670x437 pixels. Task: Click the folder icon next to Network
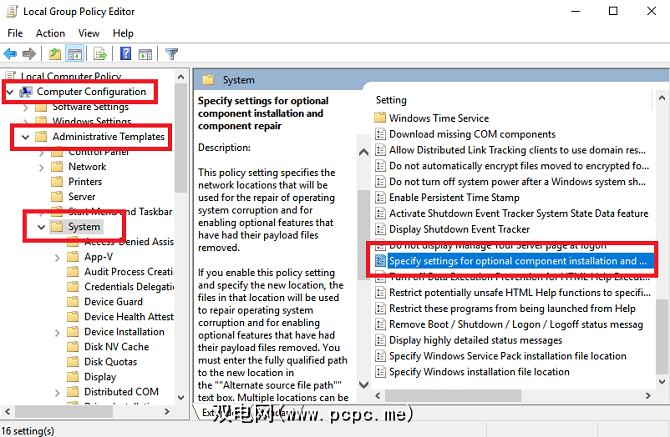pos(57,167)
